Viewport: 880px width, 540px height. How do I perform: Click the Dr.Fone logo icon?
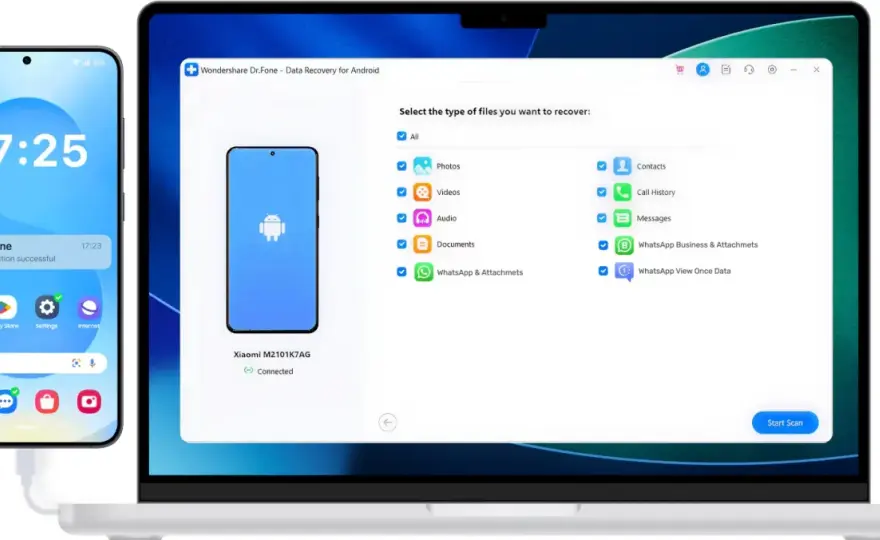[x=191, y=70]
